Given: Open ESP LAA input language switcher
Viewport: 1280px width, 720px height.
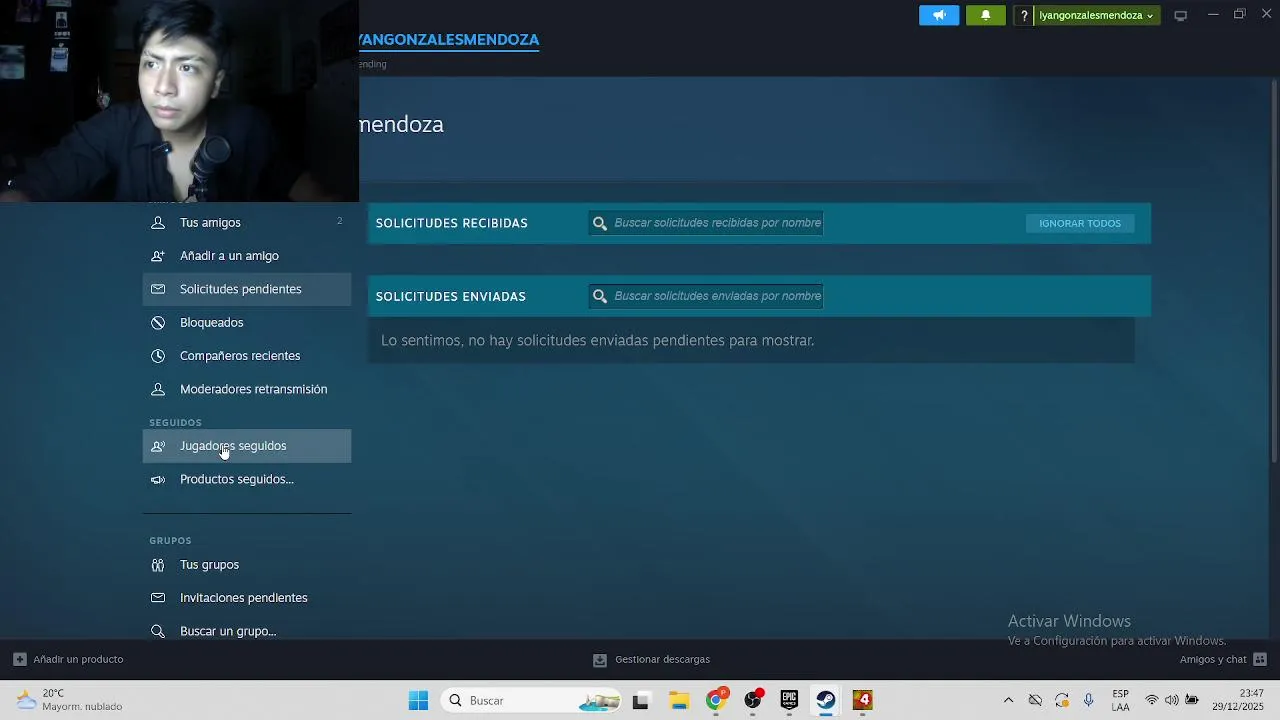Looking at the screenshot, I should coord(1121,700).
